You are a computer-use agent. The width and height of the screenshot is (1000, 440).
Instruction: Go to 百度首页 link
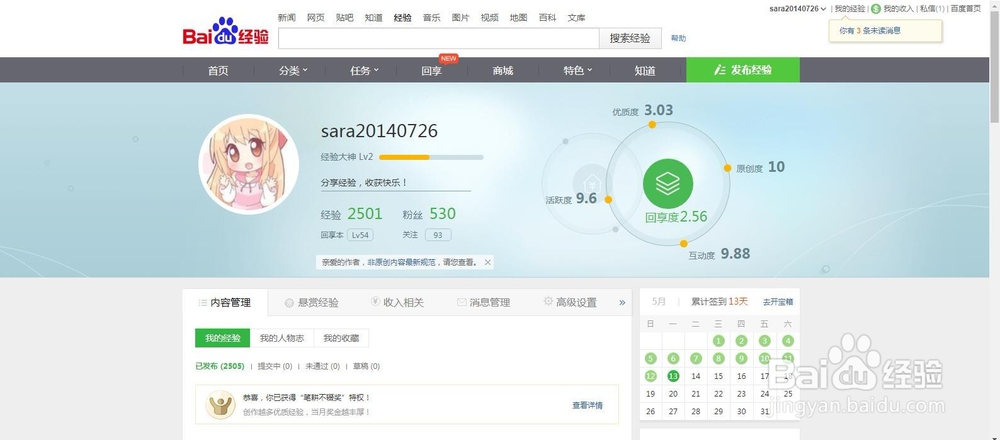(966, 9)
